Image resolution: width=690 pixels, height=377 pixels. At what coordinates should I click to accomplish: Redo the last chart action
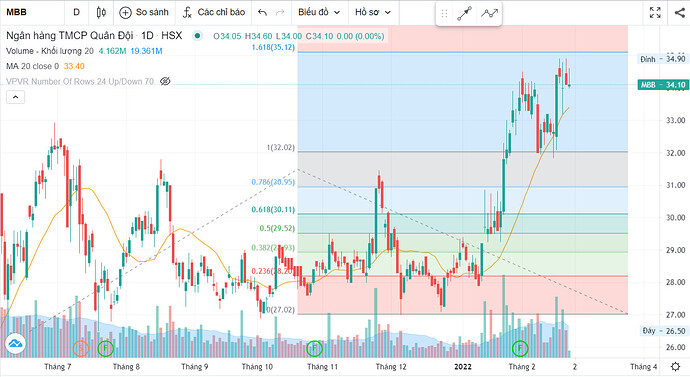point(280,12)
